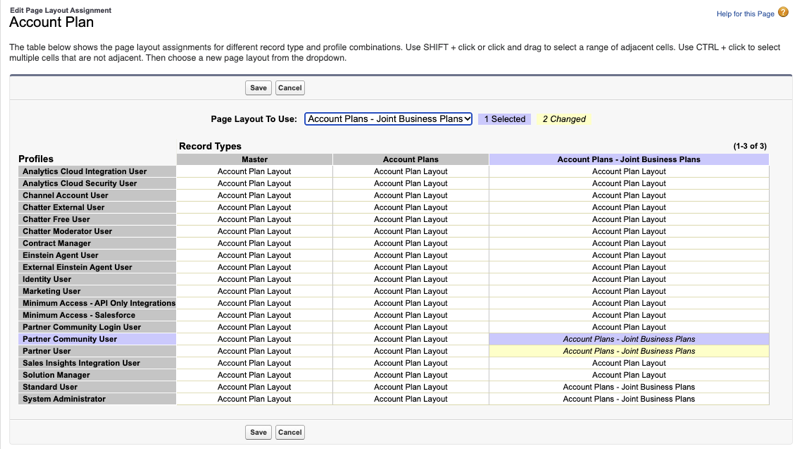Select Master cell for Analytics Cloud Integration User

255,171
